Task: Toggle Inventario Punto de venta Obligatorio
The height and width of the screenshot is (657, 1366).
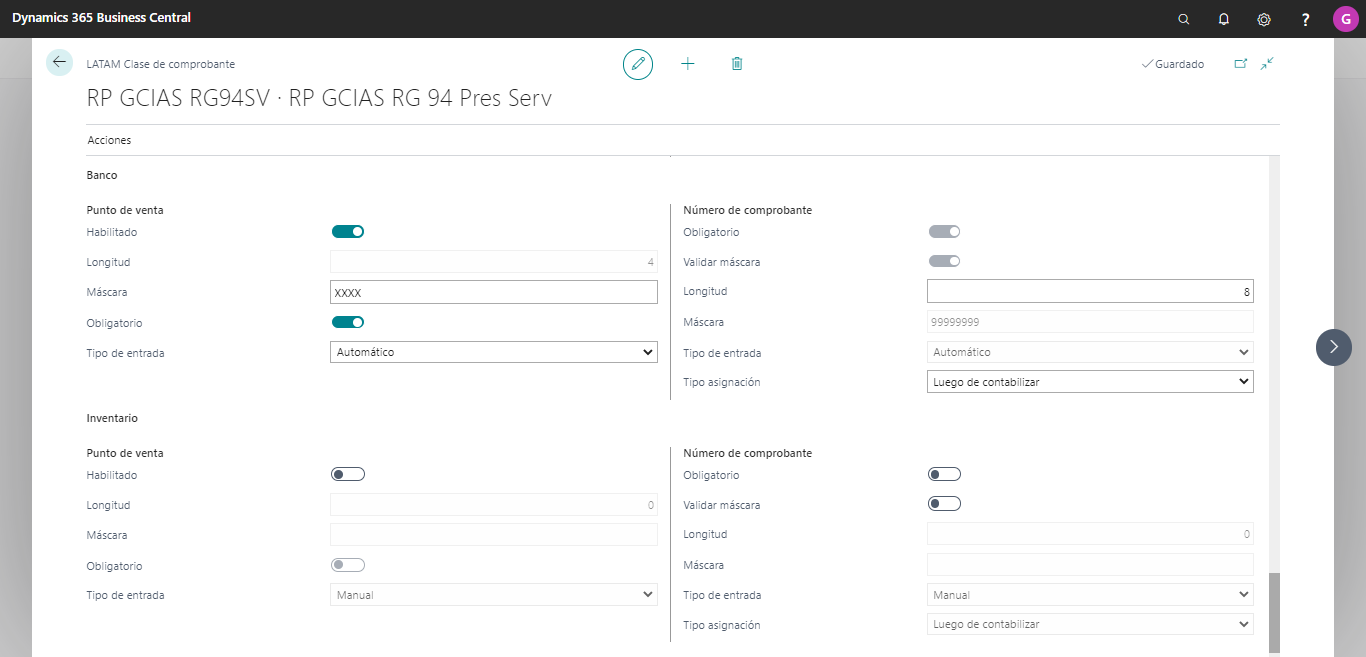Action: (x=348, y=565)
